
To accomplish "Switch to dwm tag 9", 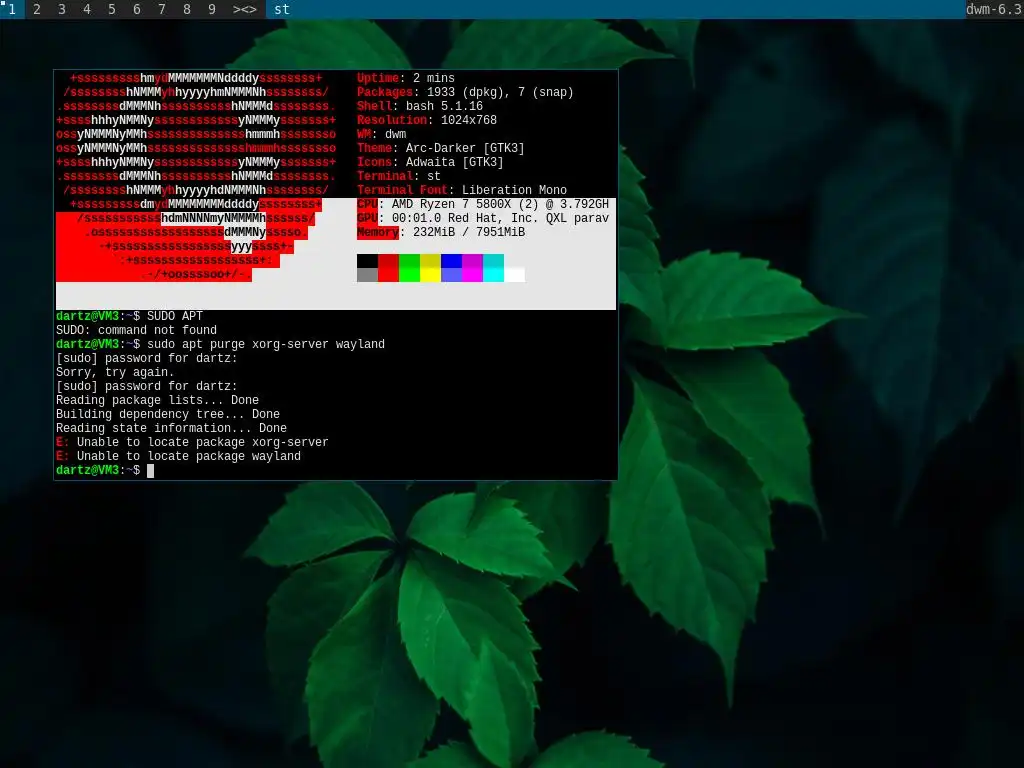I will tap(212, 9).
